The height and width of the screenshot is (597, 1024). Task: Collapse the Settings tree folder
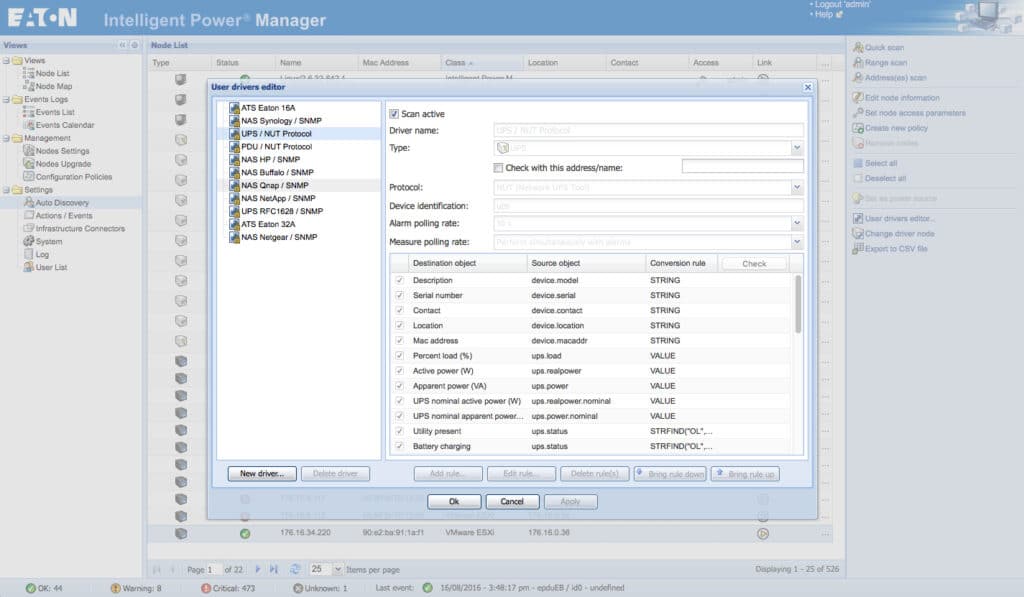click(6, 189)
